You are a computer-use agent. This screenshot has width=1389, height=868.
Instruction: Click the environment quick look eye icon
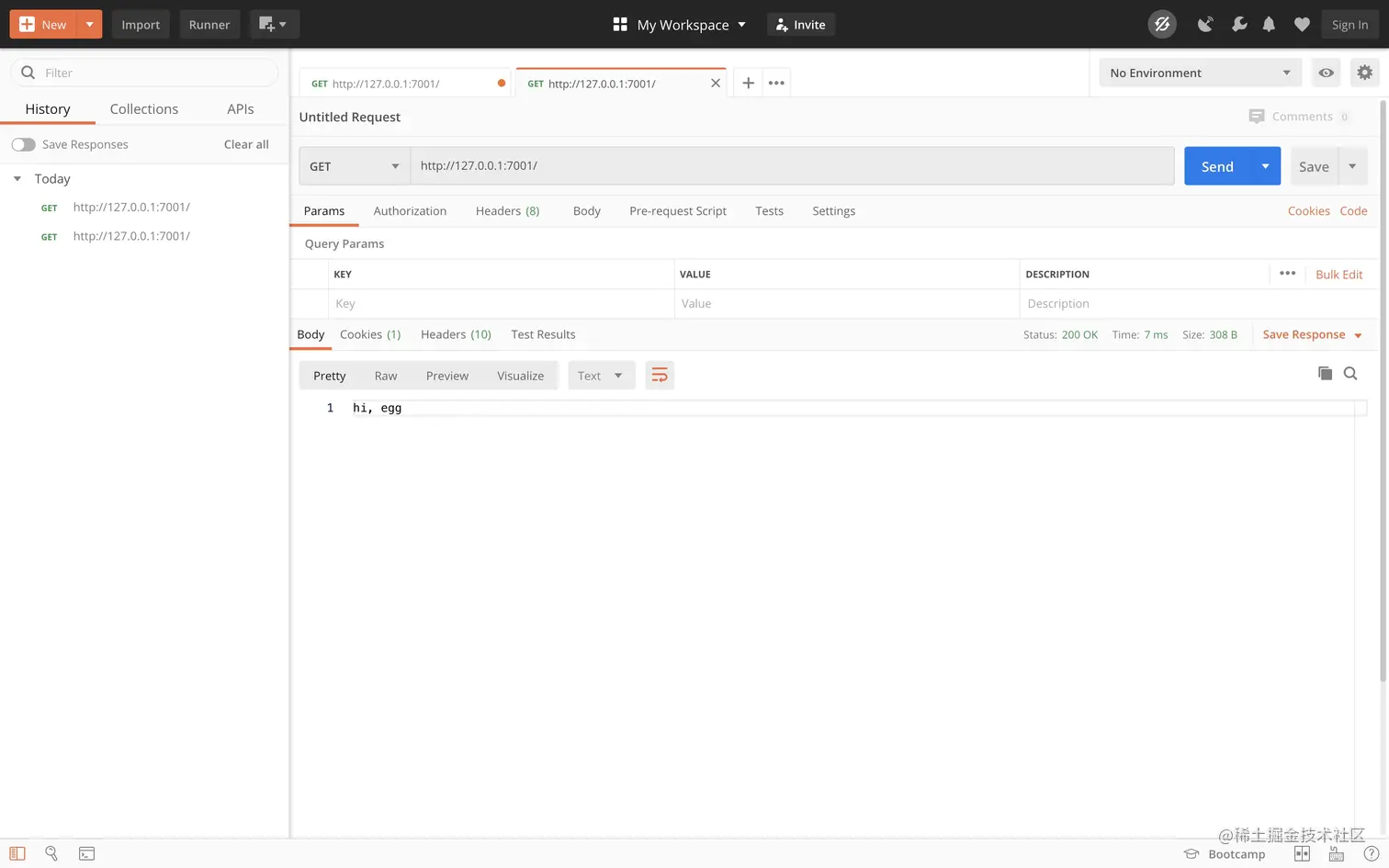[1327, 73]
